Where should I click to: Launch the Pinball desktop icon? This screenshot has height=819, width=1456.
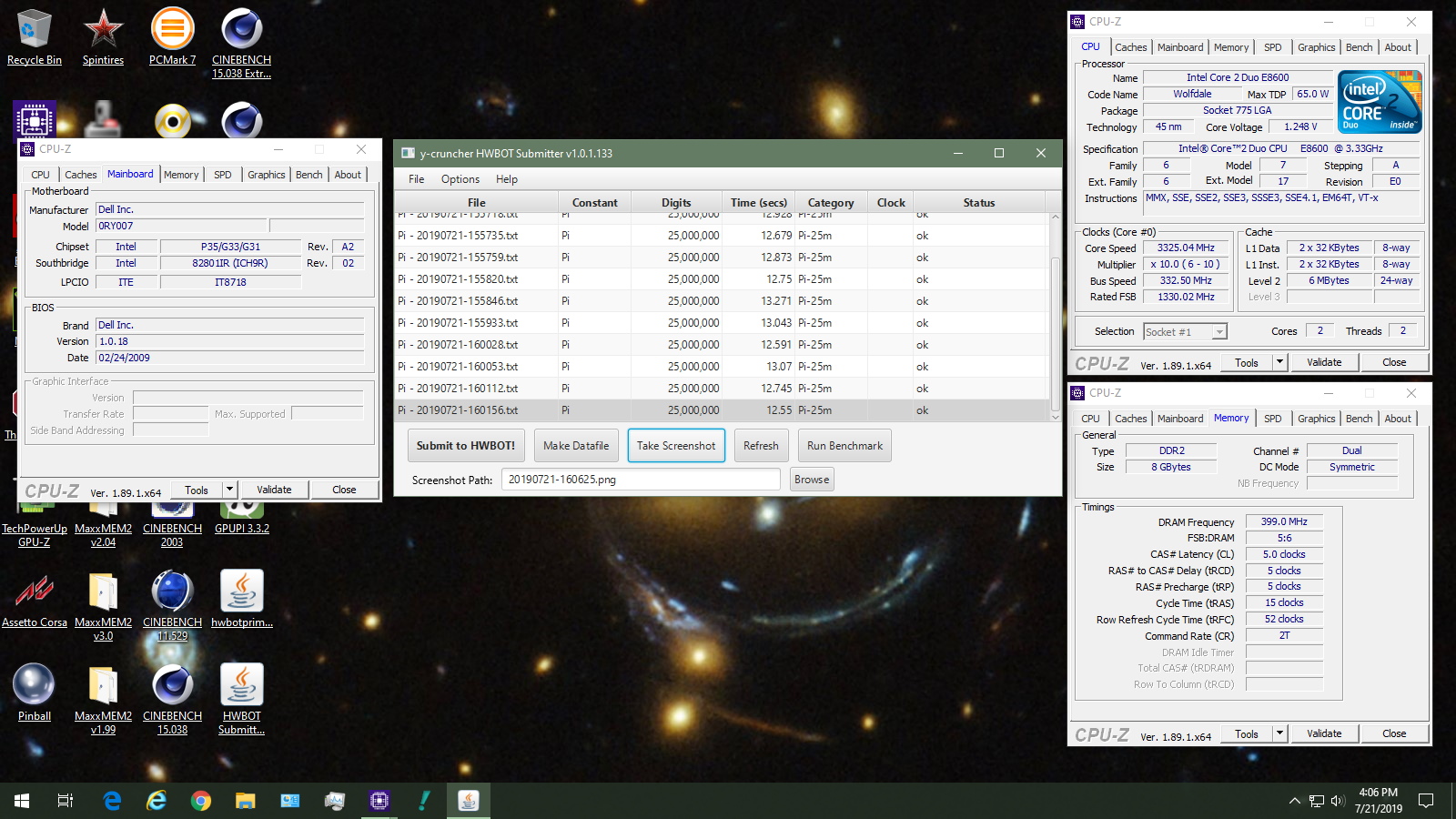(x=35, y=692)
